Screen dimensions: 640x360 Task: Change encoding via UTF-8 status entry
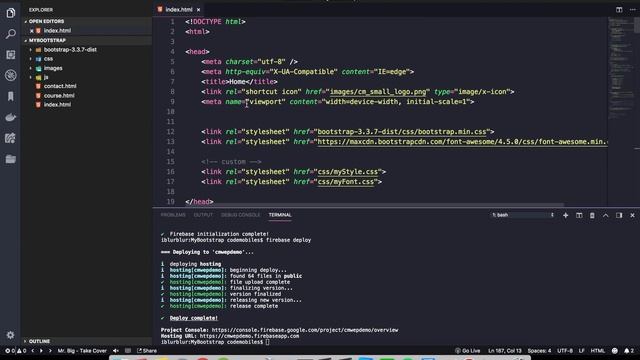565,351
